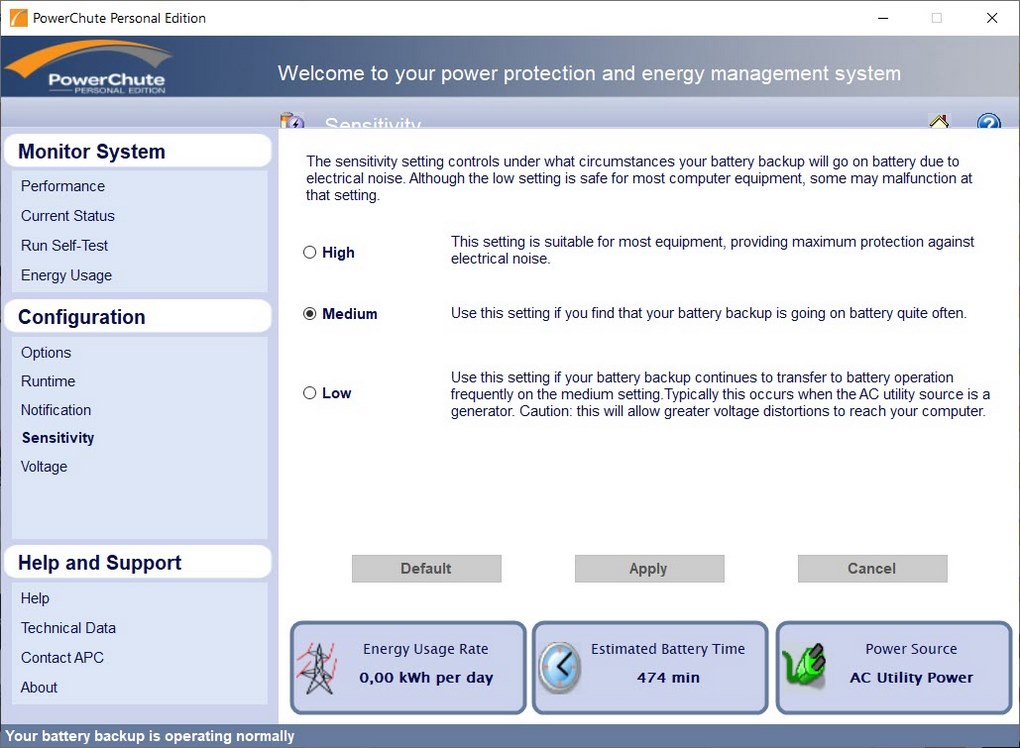Screen dimensions: 1020x748
Task: Click the Low setting description text
Action: [720, 394]
